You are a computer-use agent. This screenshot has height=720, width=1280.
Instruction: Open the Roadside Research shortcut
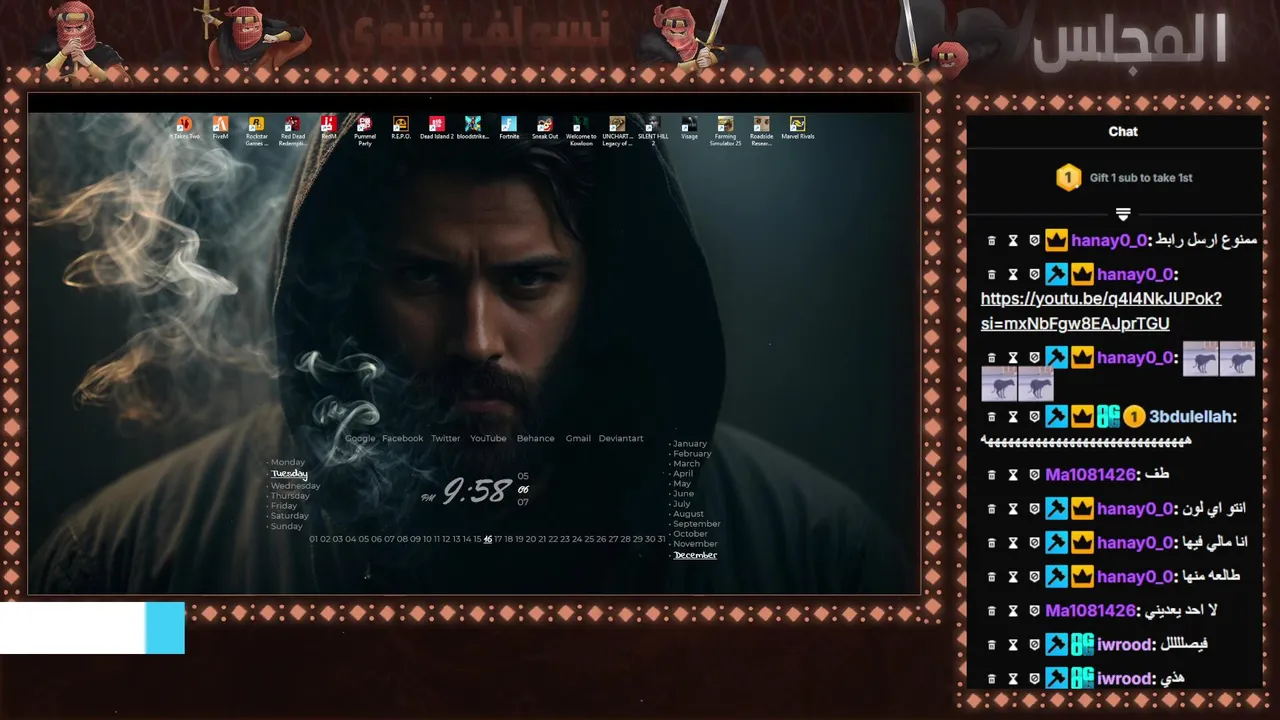point(761,131)
